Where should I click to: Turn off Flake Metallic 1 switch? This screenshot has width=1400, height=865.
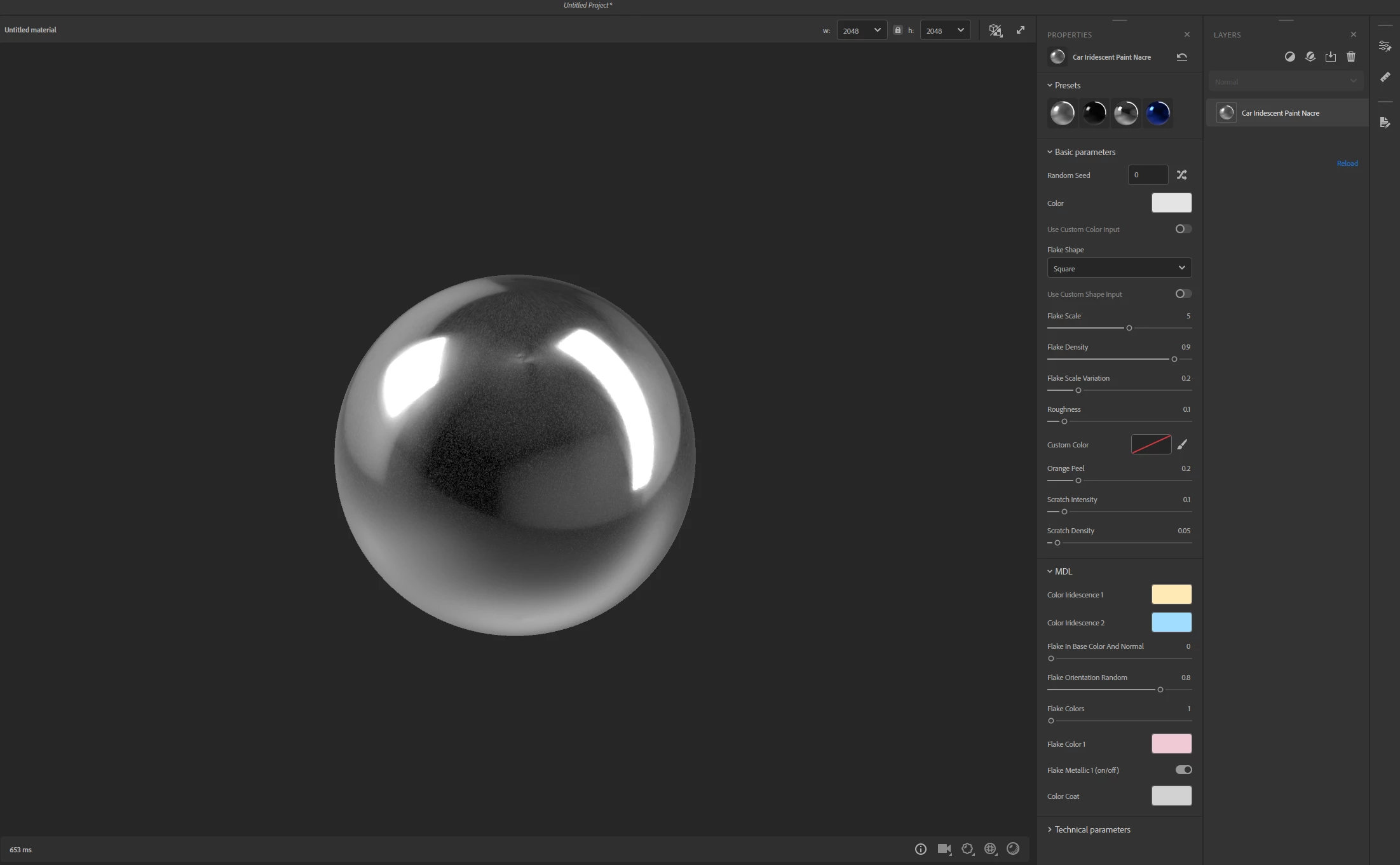click(x=1183, y=770)
